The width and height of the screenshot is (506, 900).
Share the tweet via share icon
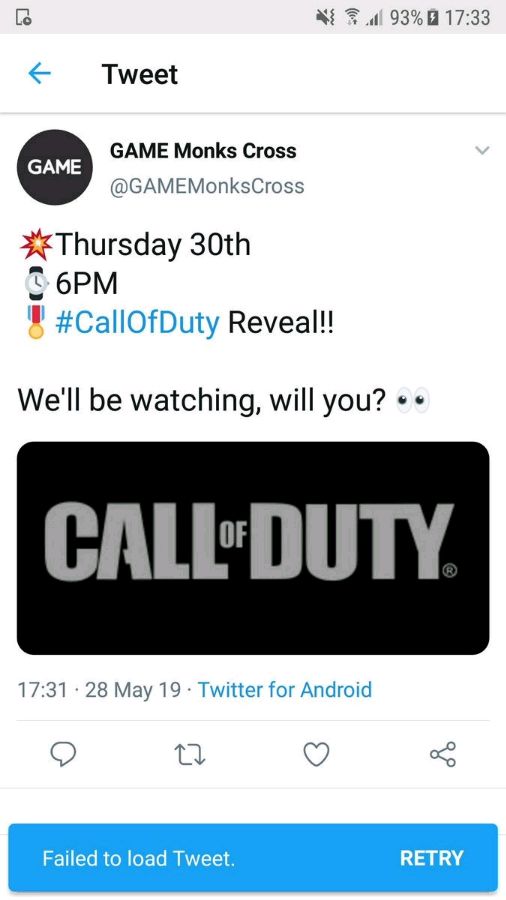[443, 754]
